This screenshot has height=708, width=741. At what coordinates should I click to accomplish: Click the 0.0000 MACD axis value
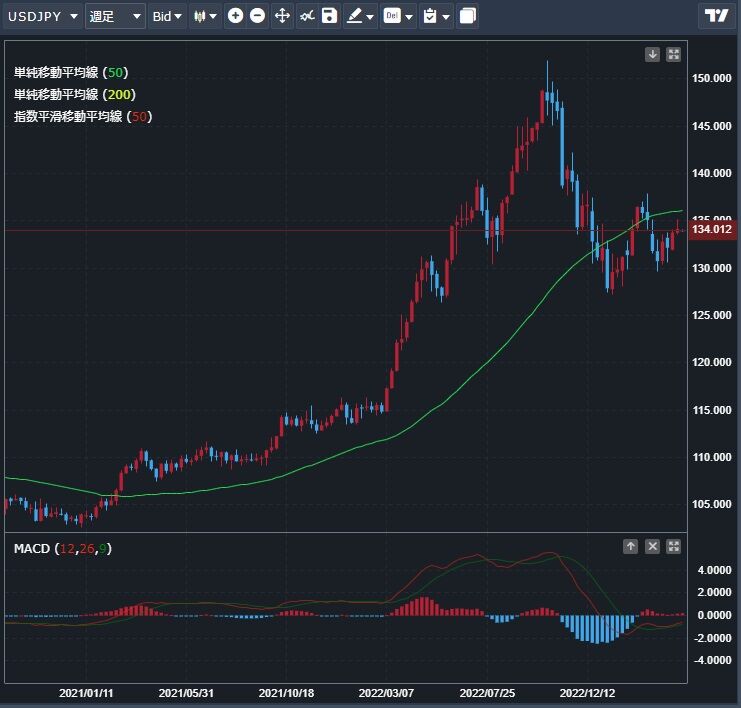point(714,615)
